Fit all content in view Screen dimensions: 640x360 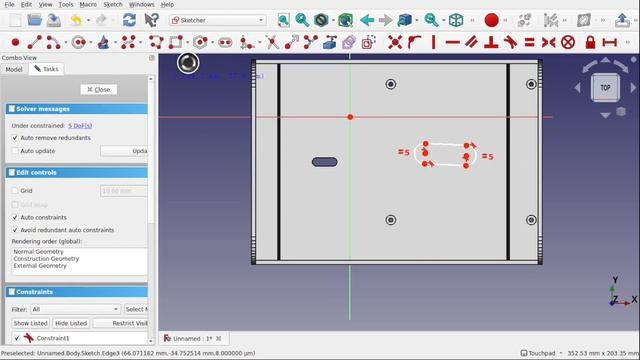click(283, 20)
